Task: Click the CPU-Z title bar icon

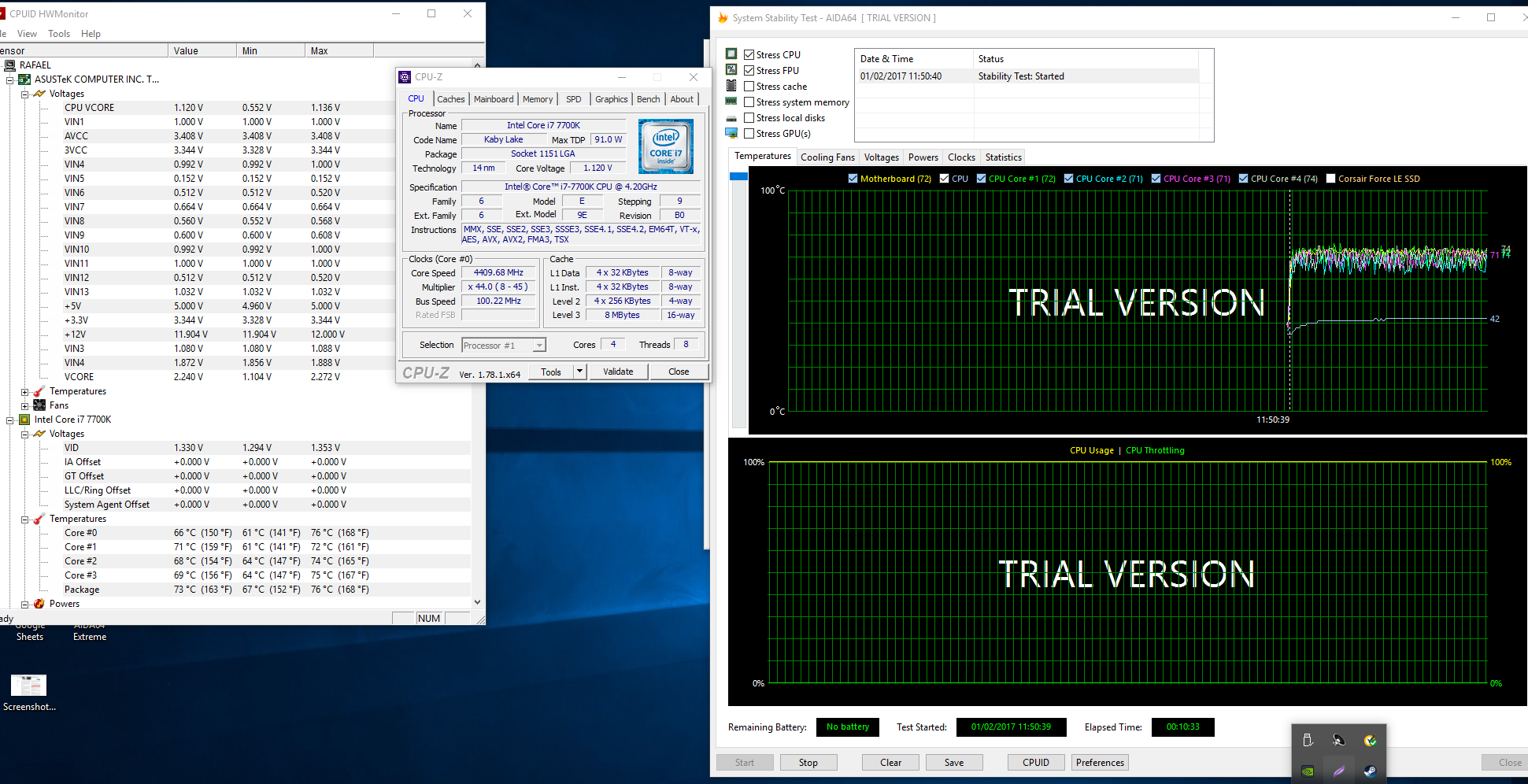Action: [x=405, y=77]
